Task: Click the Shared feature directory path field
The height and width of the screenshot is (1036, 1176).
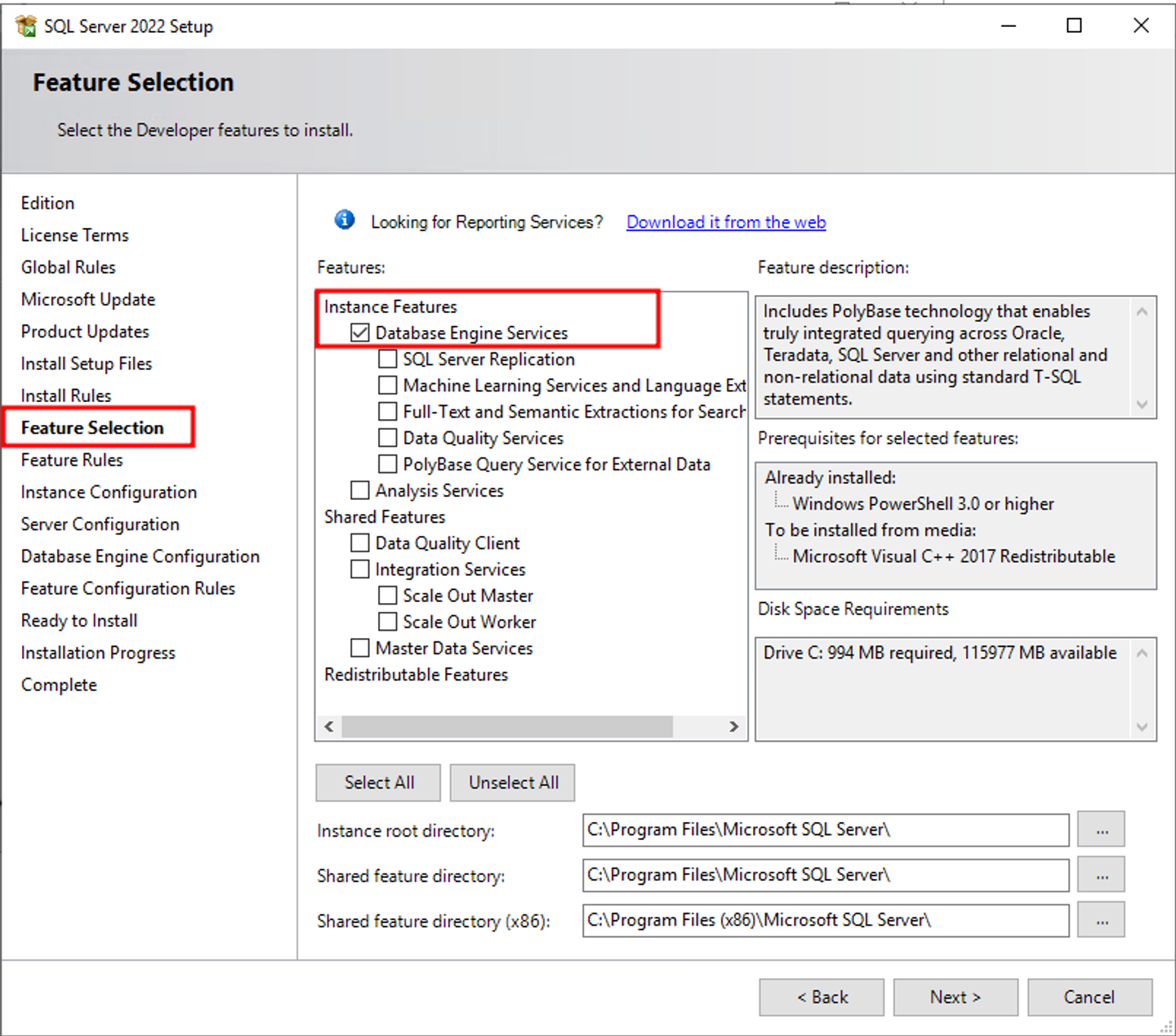Action: pyautogui.click(x=826, y=875)
